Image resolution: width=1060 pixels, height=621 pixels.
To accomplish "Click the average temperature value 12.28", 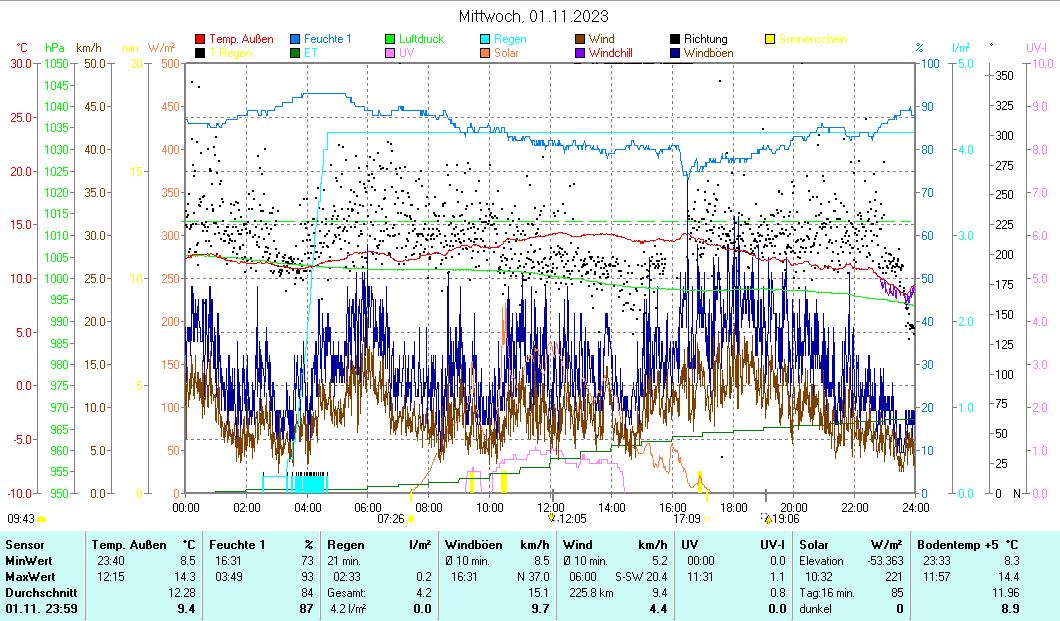I will point(181,593).
